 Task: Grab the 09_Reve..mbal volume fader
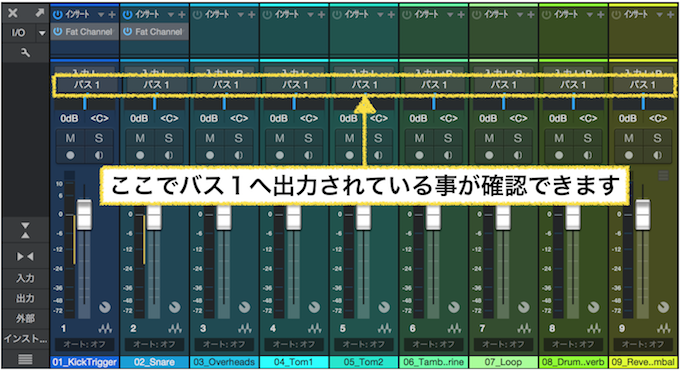tap(643, 214)
